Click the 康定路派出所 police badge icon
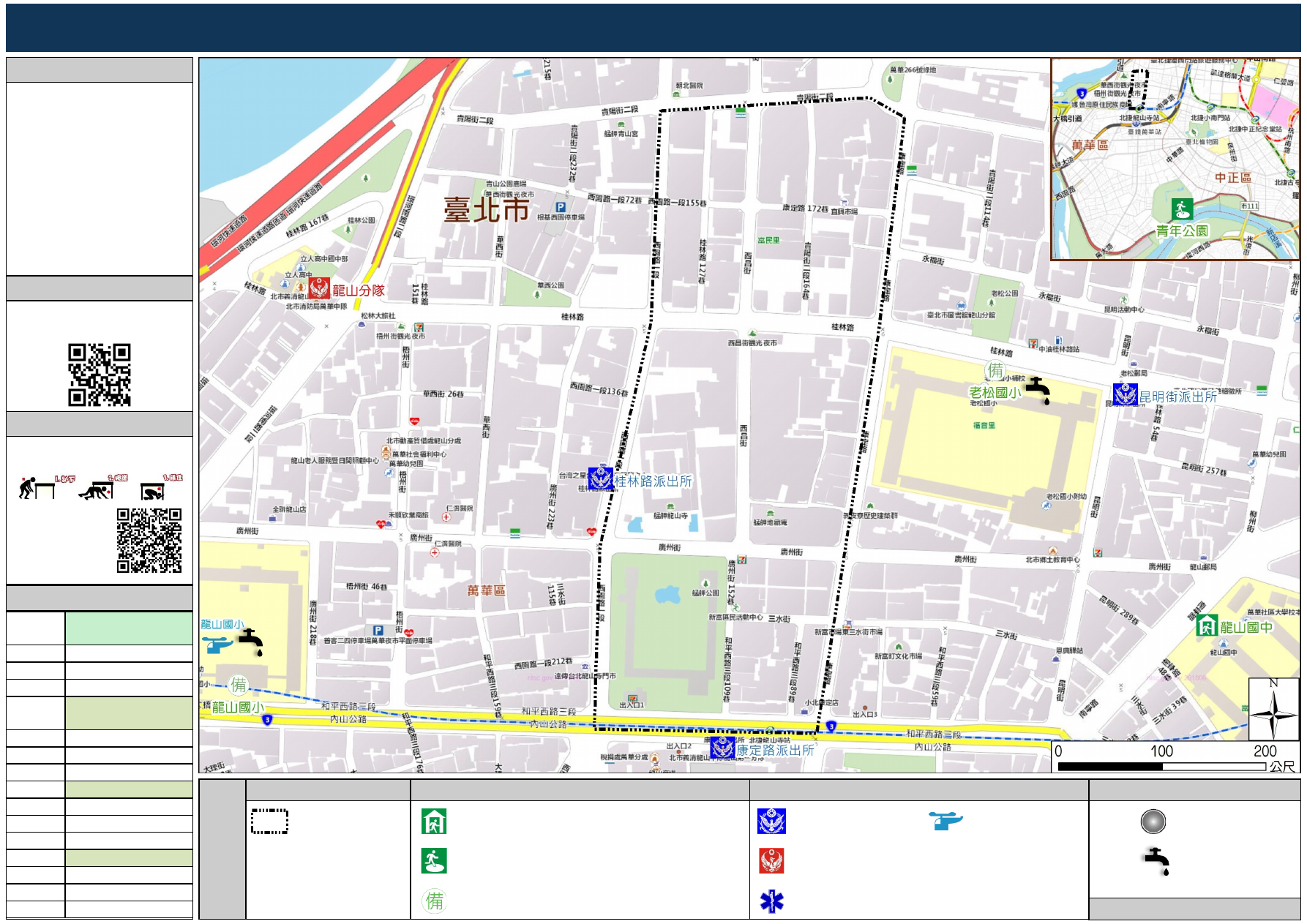Image resolution: width=1307 pixels, height=924 pixels. 723,748
